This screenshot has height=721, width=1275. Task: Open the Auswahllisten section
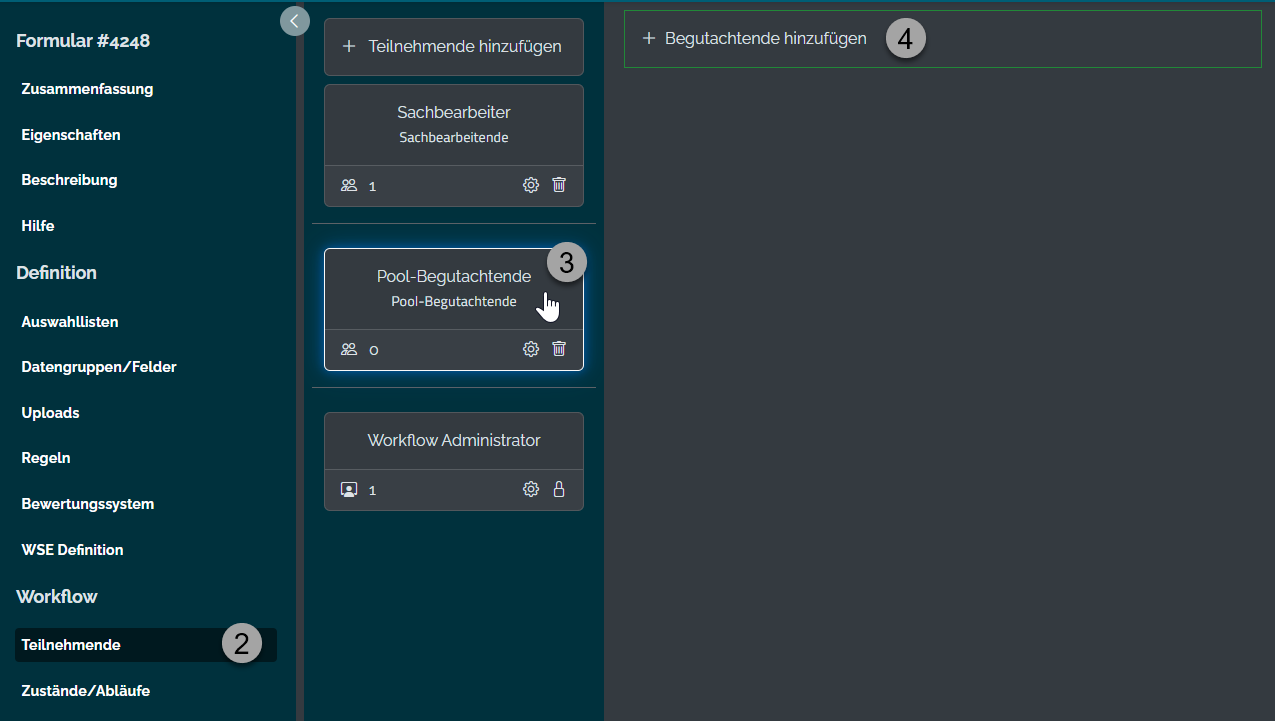[x=70, y=322]
